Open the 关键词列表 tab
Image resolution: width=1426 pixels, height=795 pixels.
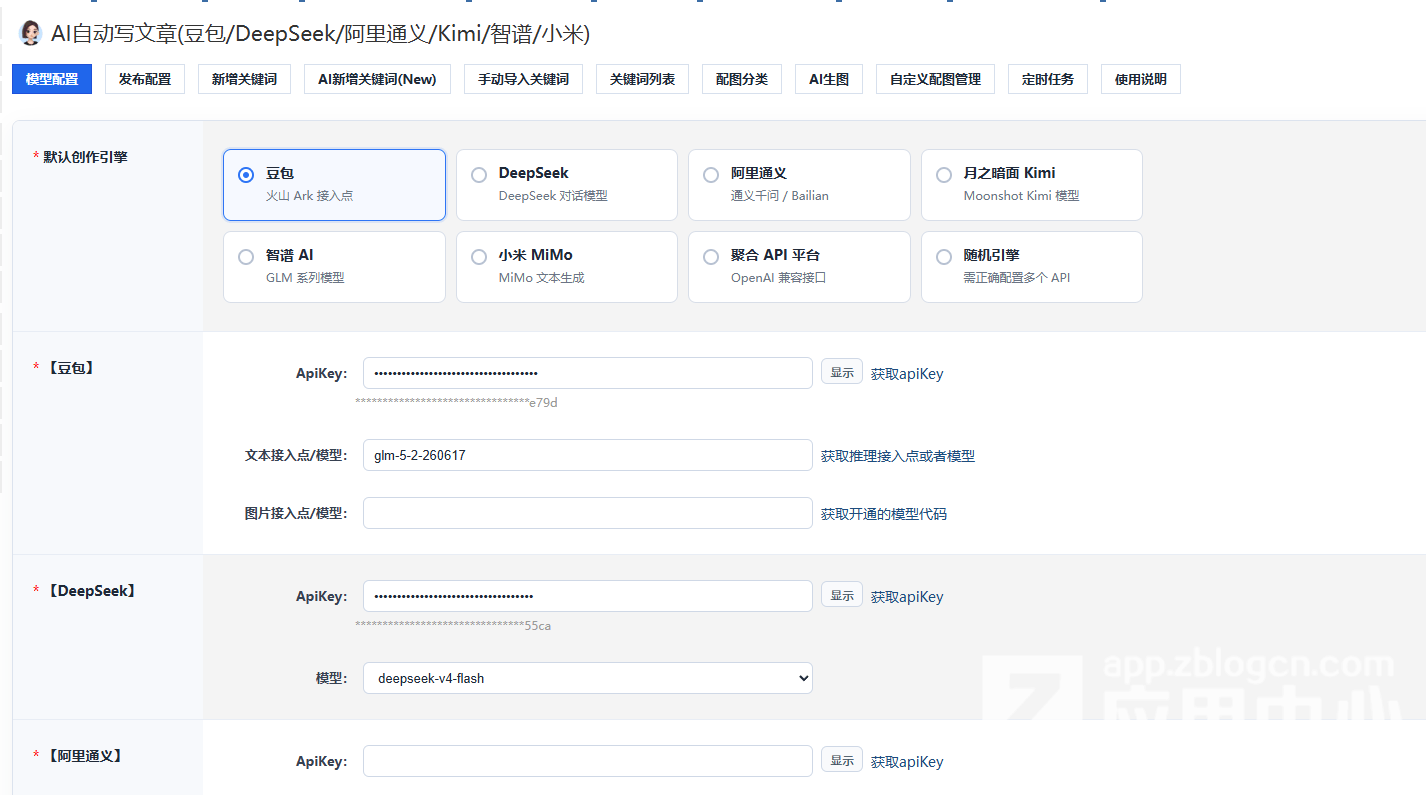click(642, 79)
